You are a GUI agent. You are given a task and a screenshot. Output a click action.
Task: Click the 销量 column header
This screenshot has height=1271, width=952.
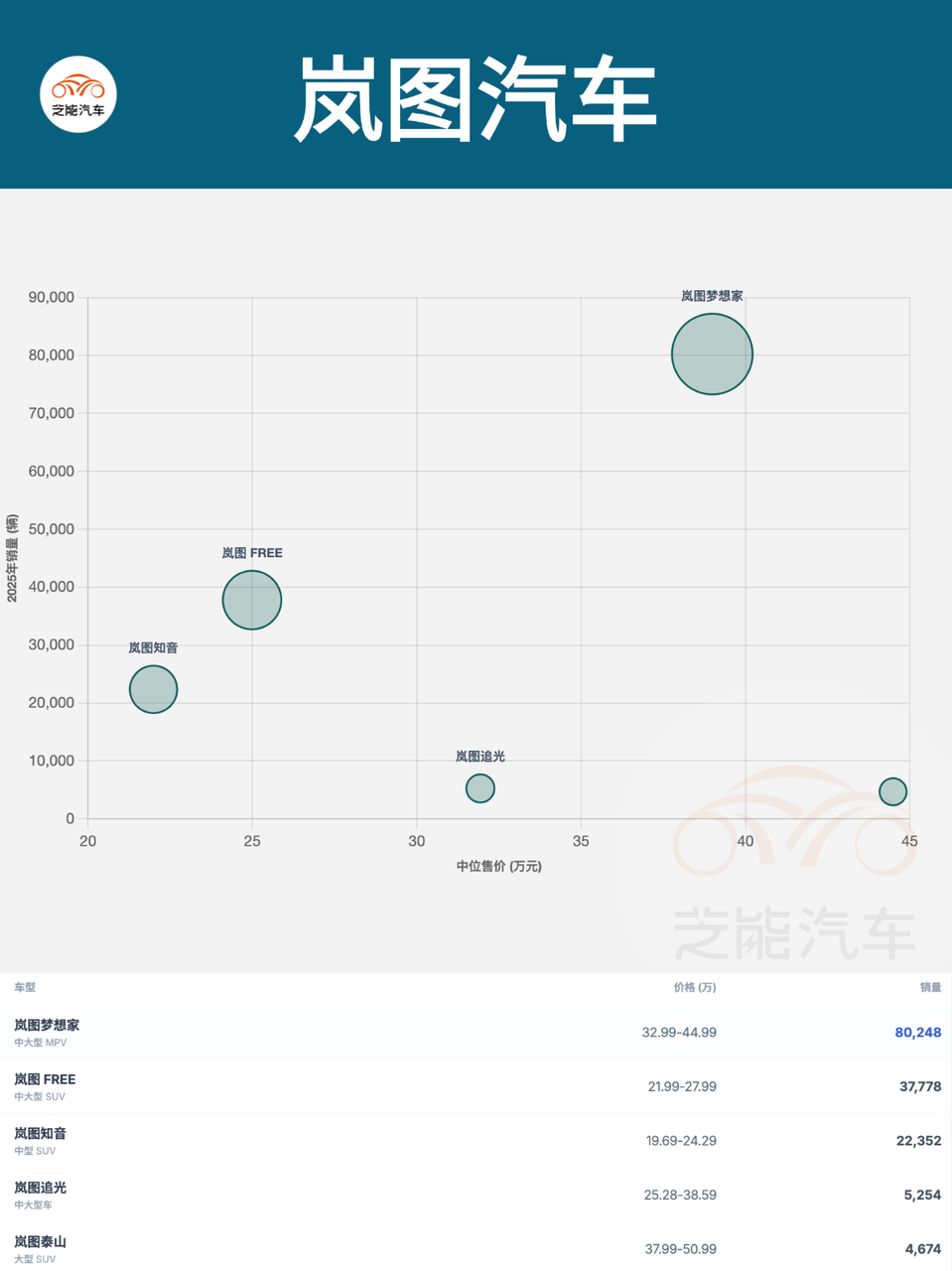(930, 987)
